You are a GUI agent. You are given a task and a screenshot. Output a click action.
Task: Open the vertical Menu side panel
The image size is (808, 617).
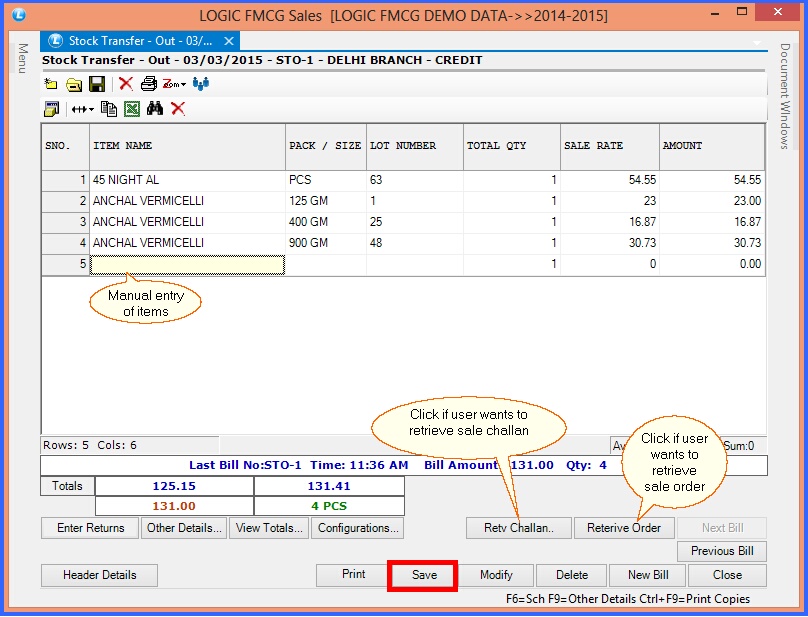point(23,58)
